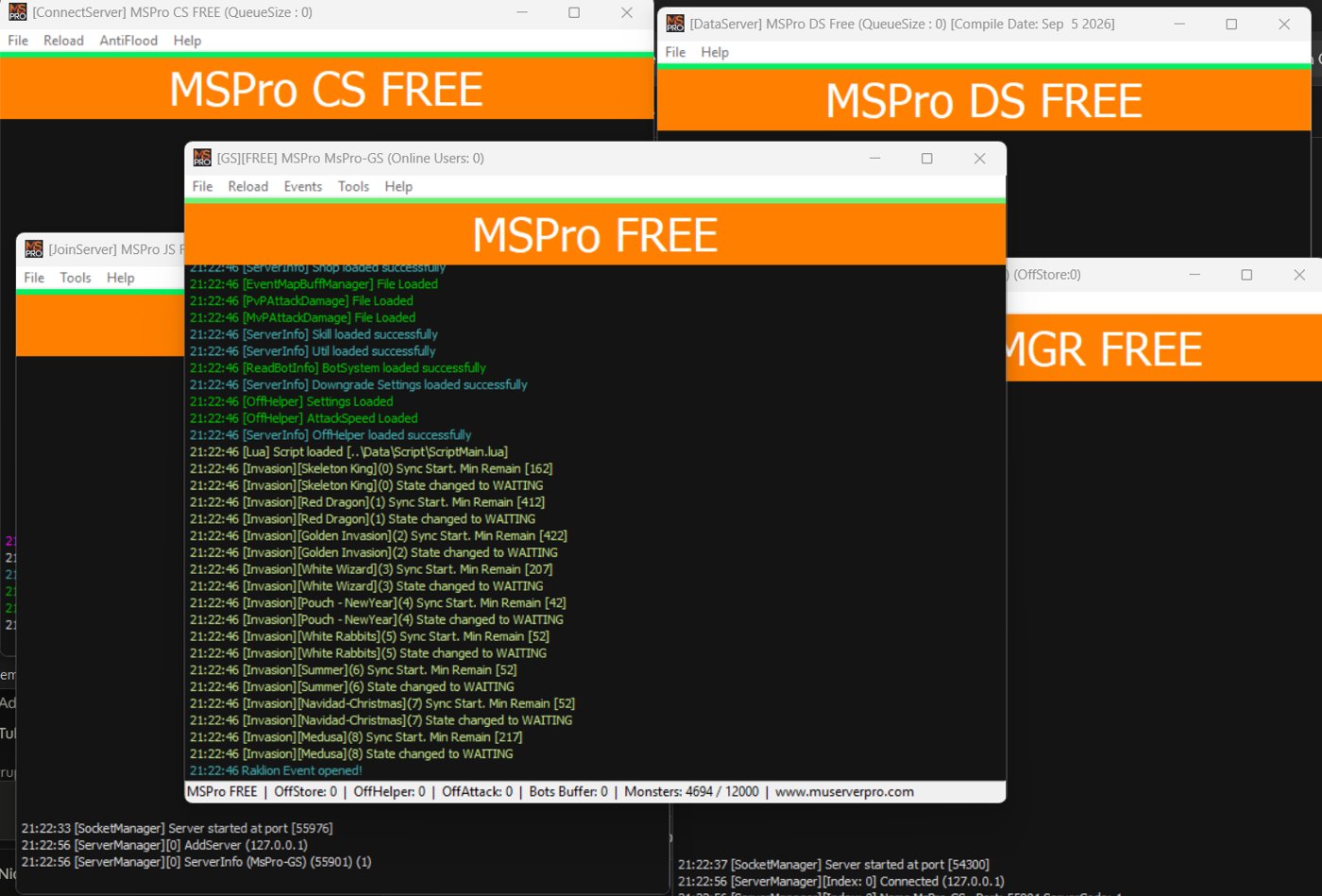Click Medusa State changed to WAITING line
1322x896 pixels.
(351, 753)
